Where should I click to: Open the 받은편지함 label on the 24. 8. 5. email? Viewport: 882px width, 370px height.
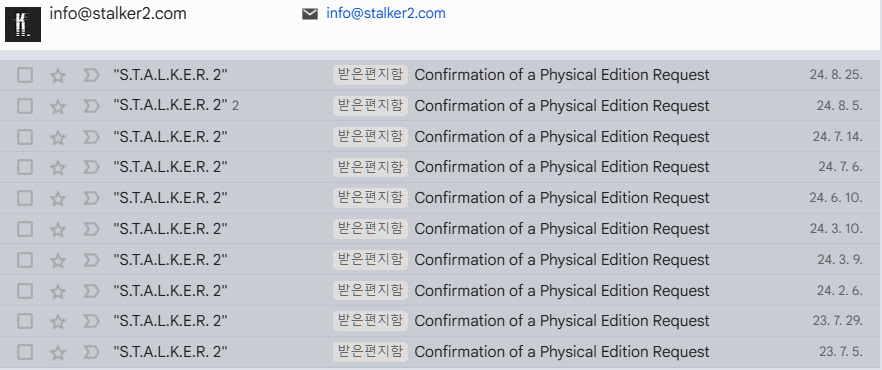tap(370, 106)
